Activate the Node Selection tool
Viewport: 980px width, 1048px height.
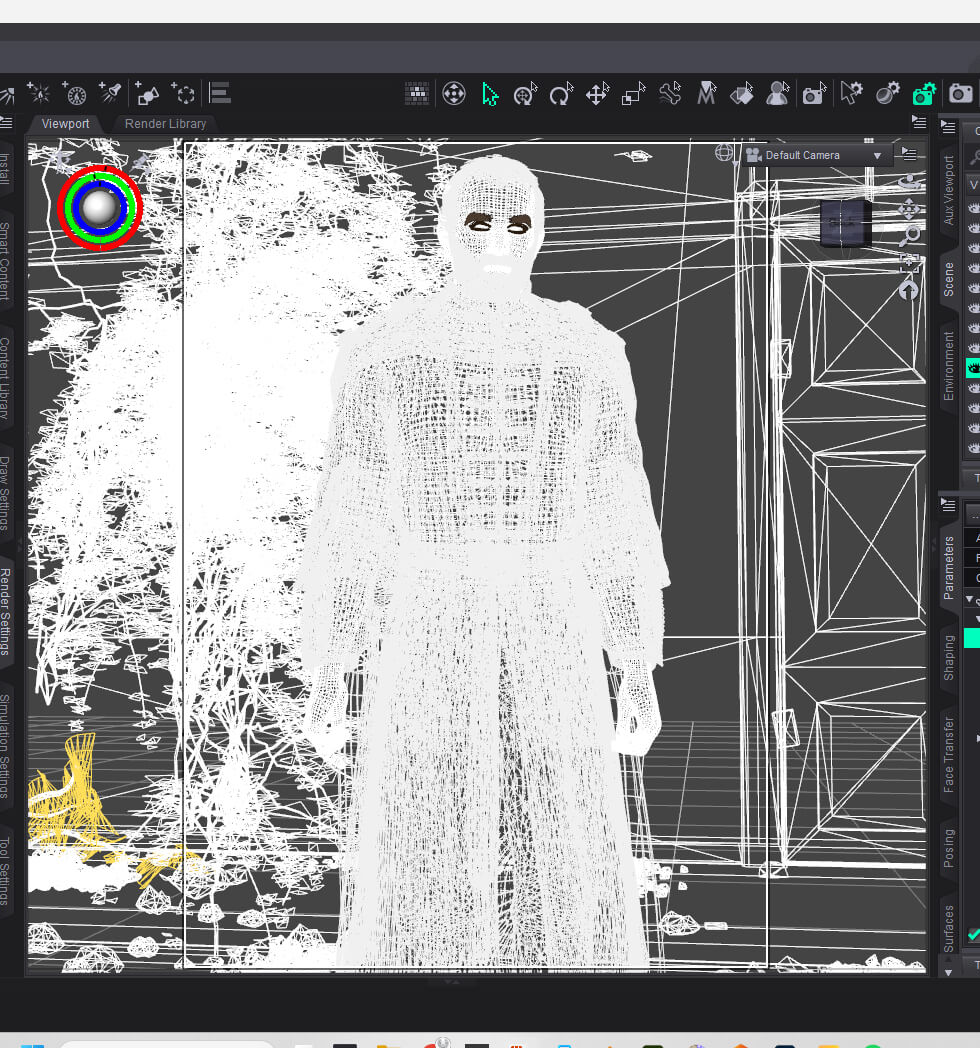(x=489, y=94)
